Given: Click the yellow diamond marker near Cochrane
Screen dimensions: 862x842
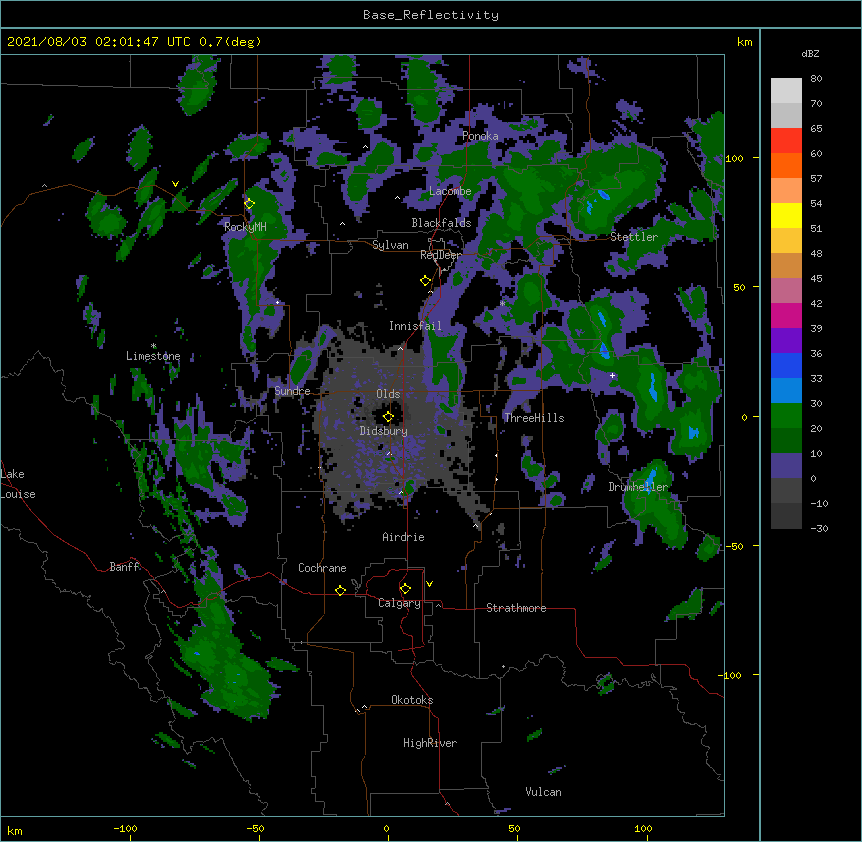Looking at the screenshot, I should tap(340, 590).
